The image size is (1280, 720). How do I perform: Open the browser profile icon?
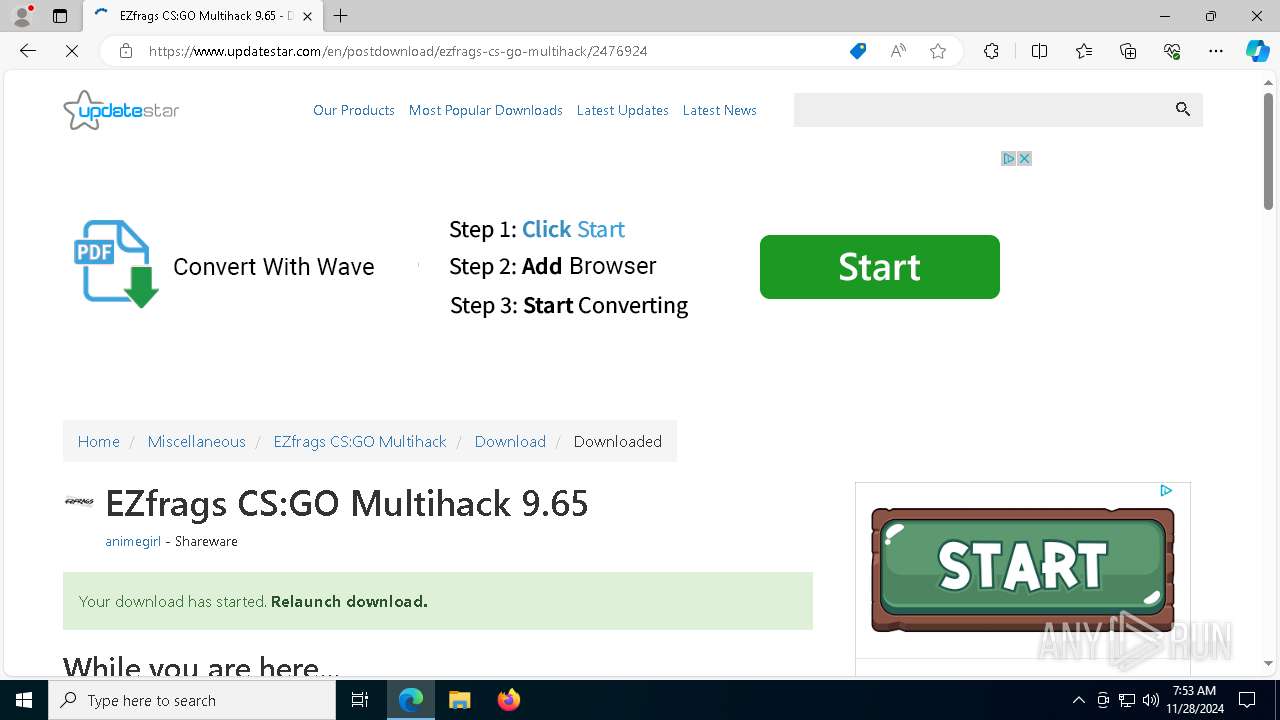coord(22,16)
